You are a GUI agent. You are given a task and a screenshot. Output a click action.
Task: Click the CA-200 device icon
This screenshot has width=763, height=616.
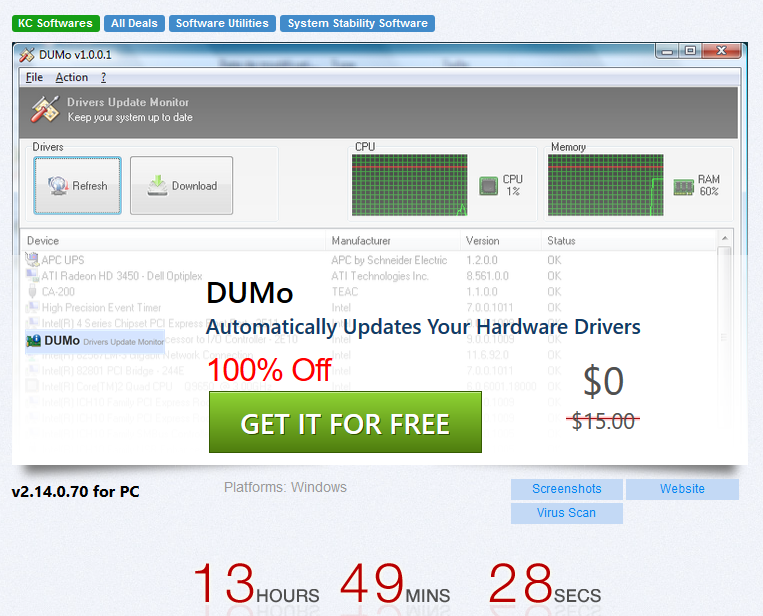[32, 291]
